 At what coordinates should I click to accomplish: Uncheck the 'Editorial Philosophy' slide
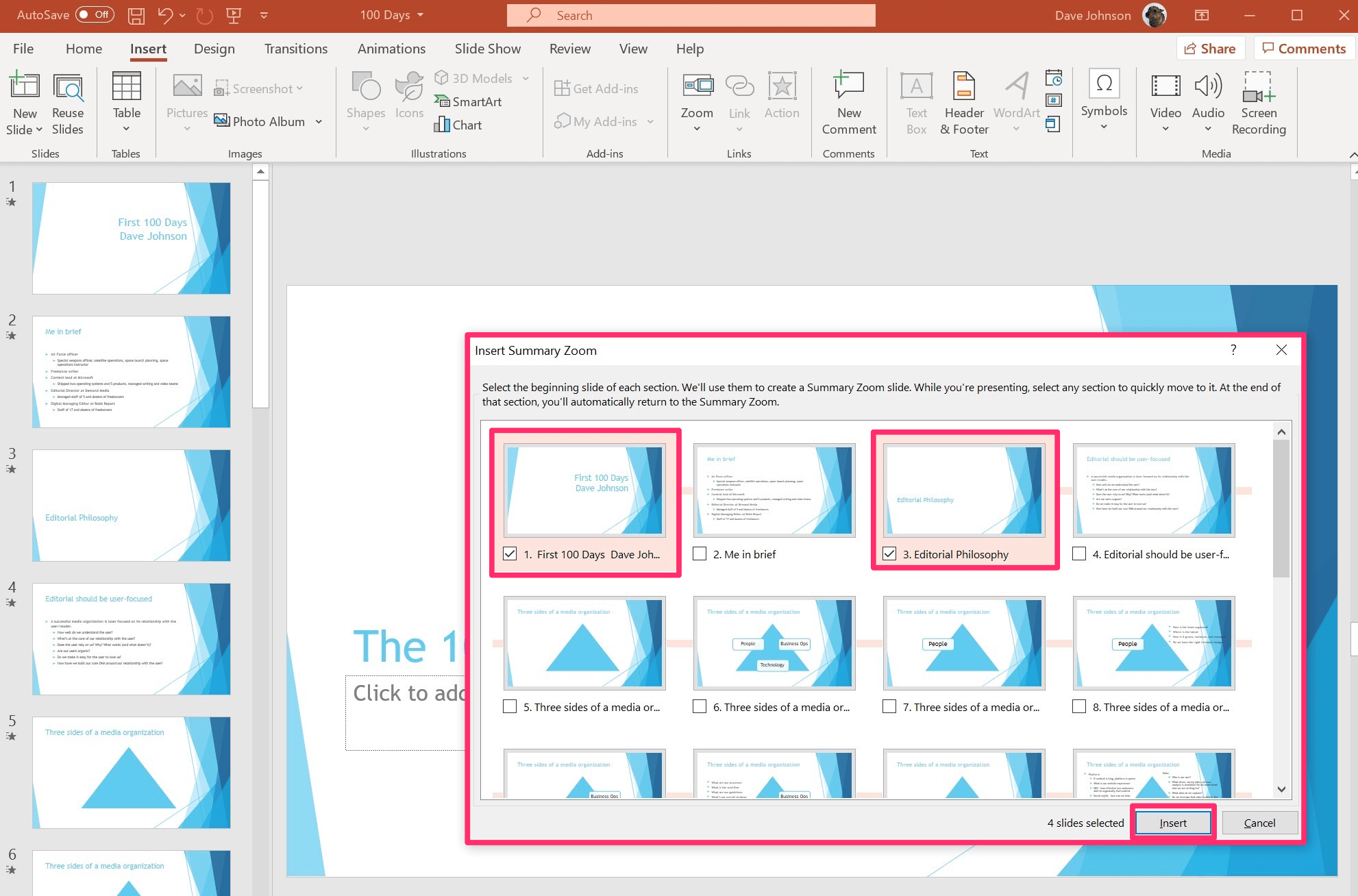[x=889, y=553]
